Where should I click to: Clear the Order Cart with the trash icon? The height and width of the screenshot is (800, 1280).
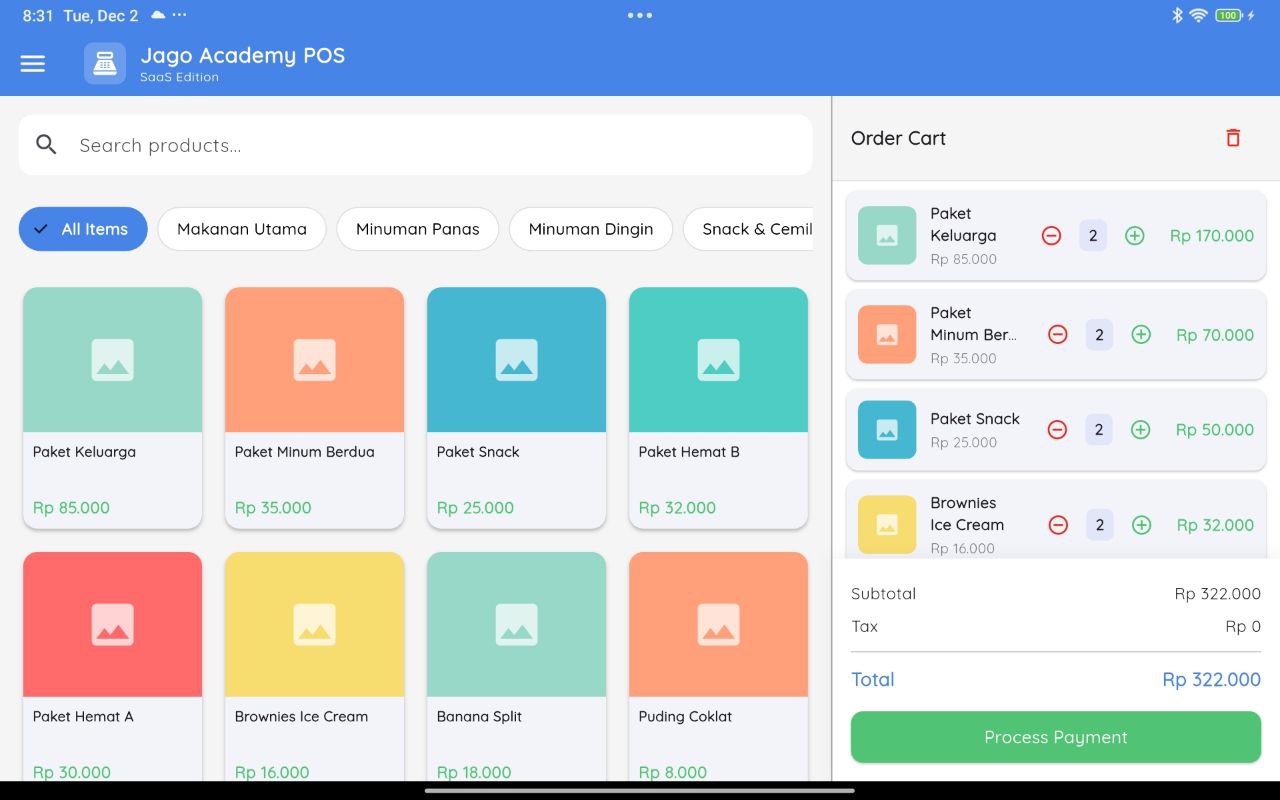pyautogui.click(x=1232, y=137)
